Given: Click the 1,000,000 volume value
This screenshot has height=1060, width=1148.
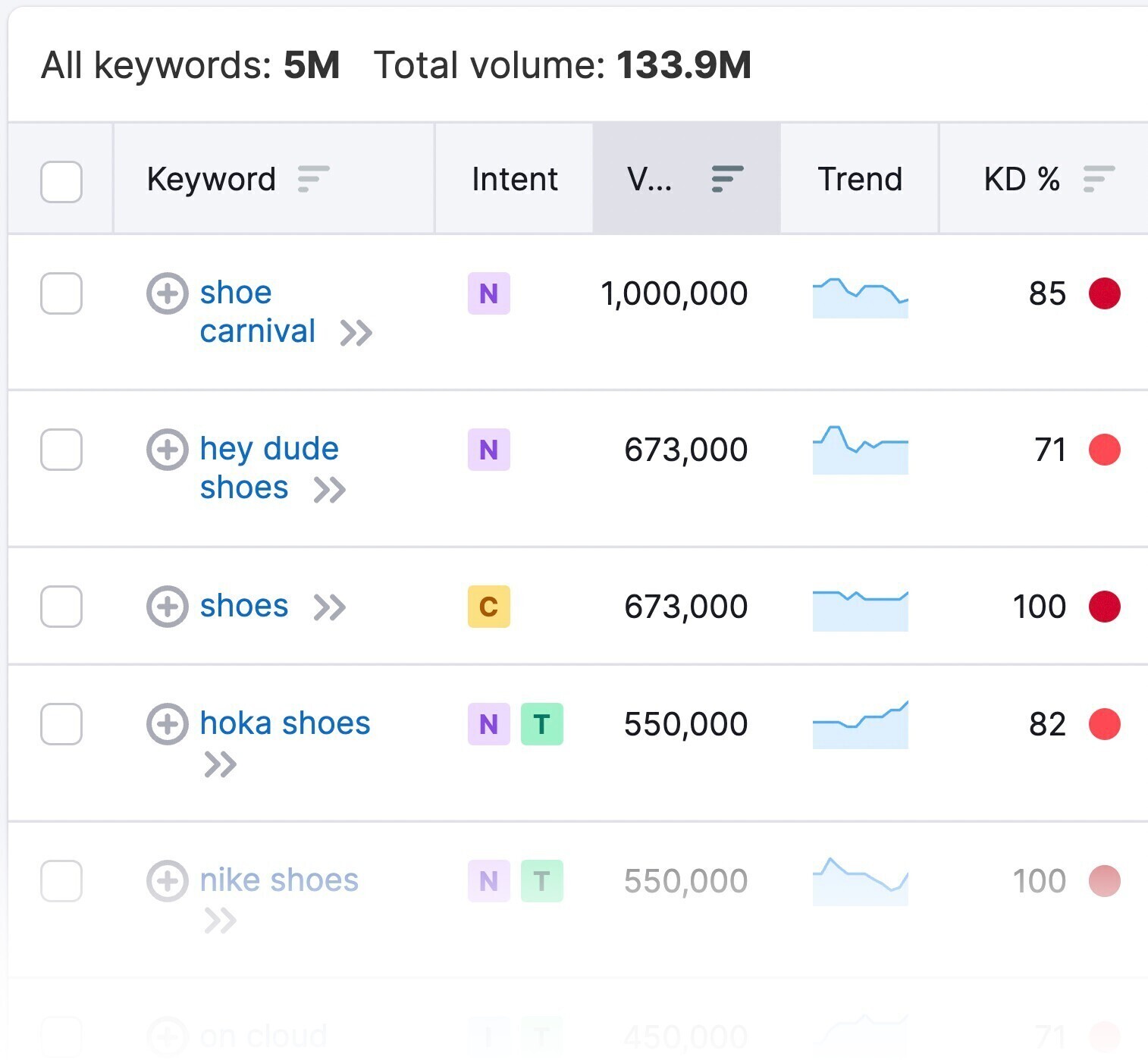Looking at the screenshot, I should (x=674, y=294).
